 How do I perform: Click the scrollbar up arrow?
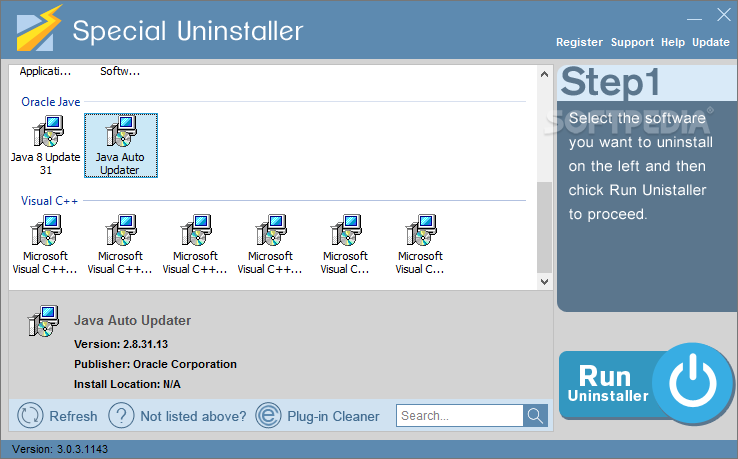pyautogui.click(x=545, y=74)
